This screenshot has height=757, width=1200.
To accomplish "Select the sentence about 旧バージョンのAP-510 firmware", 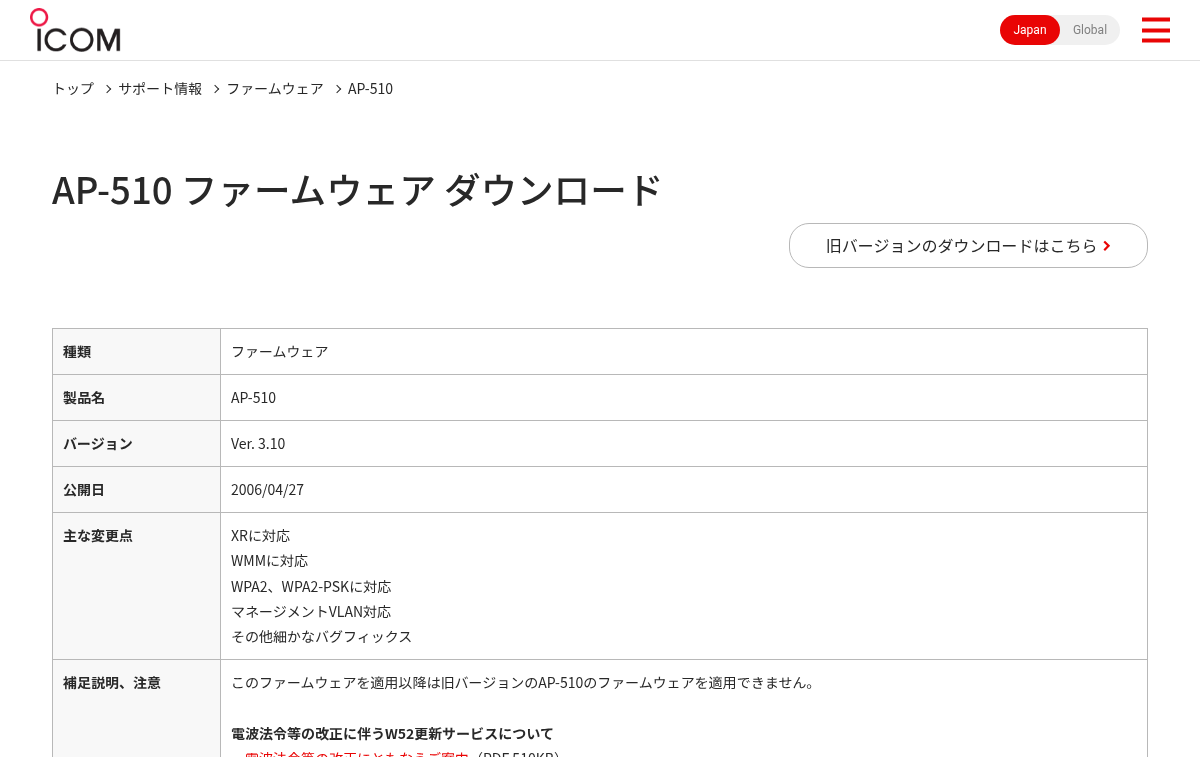I will point(524,682).
